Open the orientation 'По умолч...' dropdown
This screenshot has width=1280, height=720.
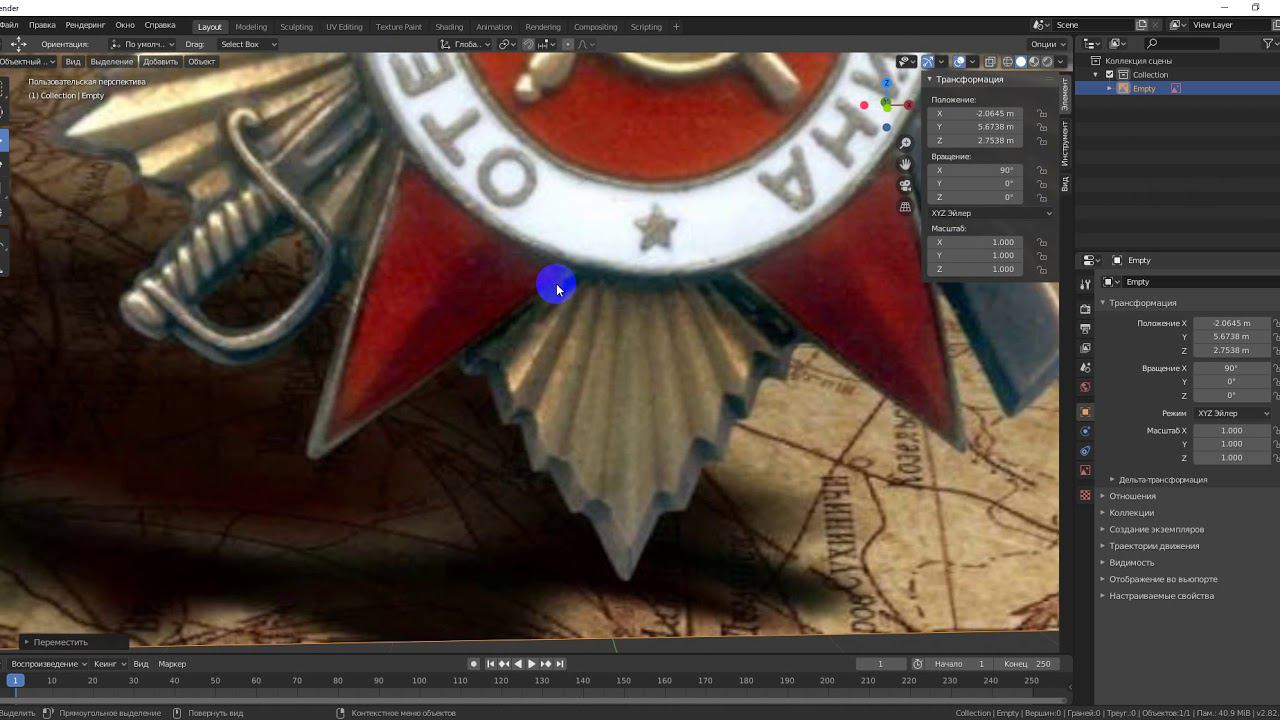(x=143, y=44)
